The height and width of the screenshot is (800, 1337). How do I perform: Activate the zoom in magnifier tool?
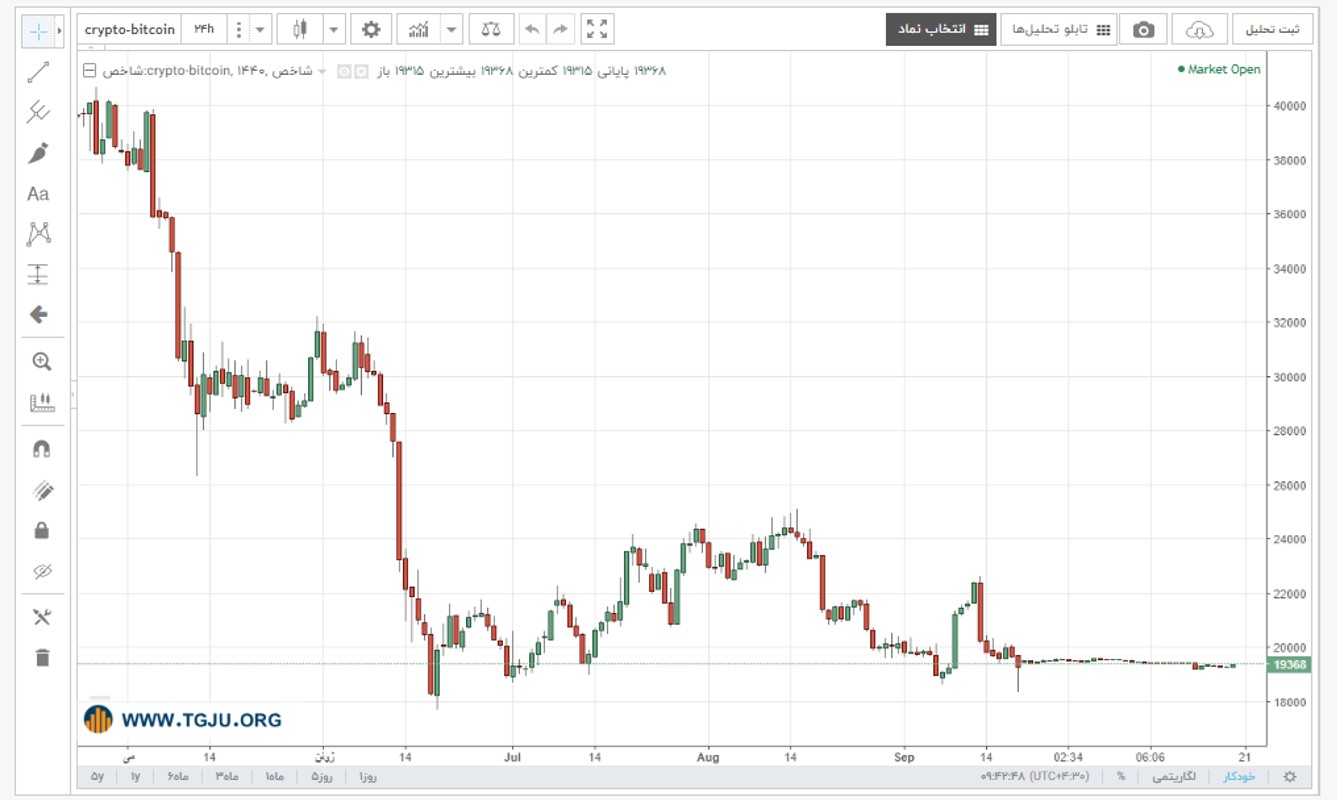click(41, 362)
